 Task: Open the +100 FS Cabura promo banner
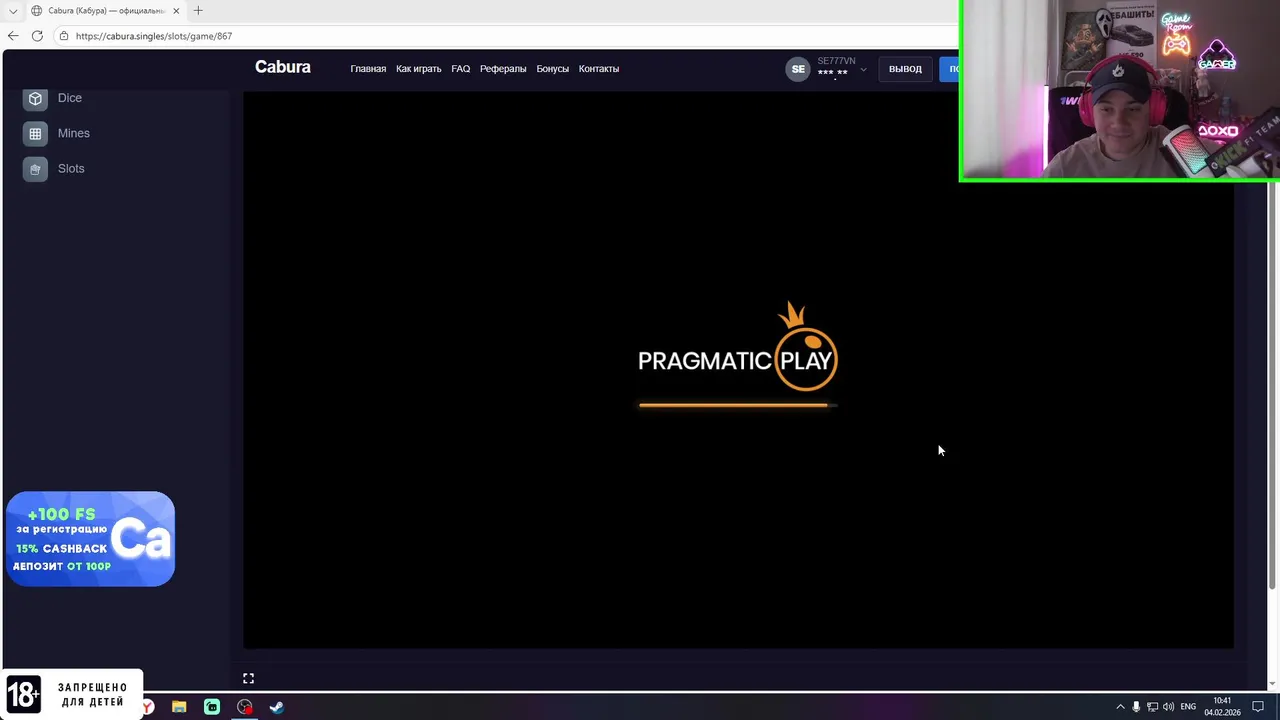pyautogui.click(x=90, y=539)
